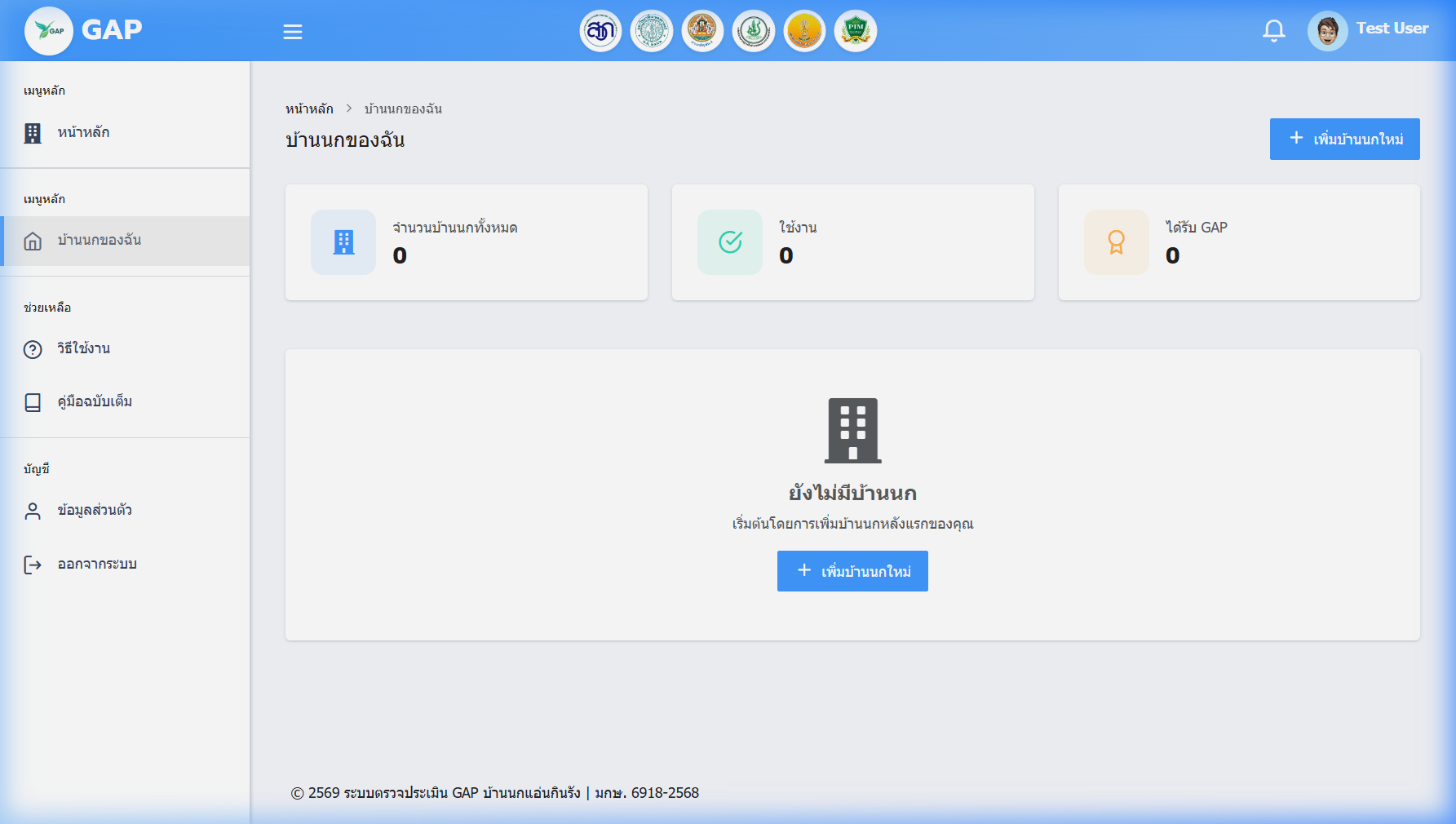1456x824 pixels.
Task: Click the หน้าหลัก breadcrumb link
Action: click(x=309, y=109)
